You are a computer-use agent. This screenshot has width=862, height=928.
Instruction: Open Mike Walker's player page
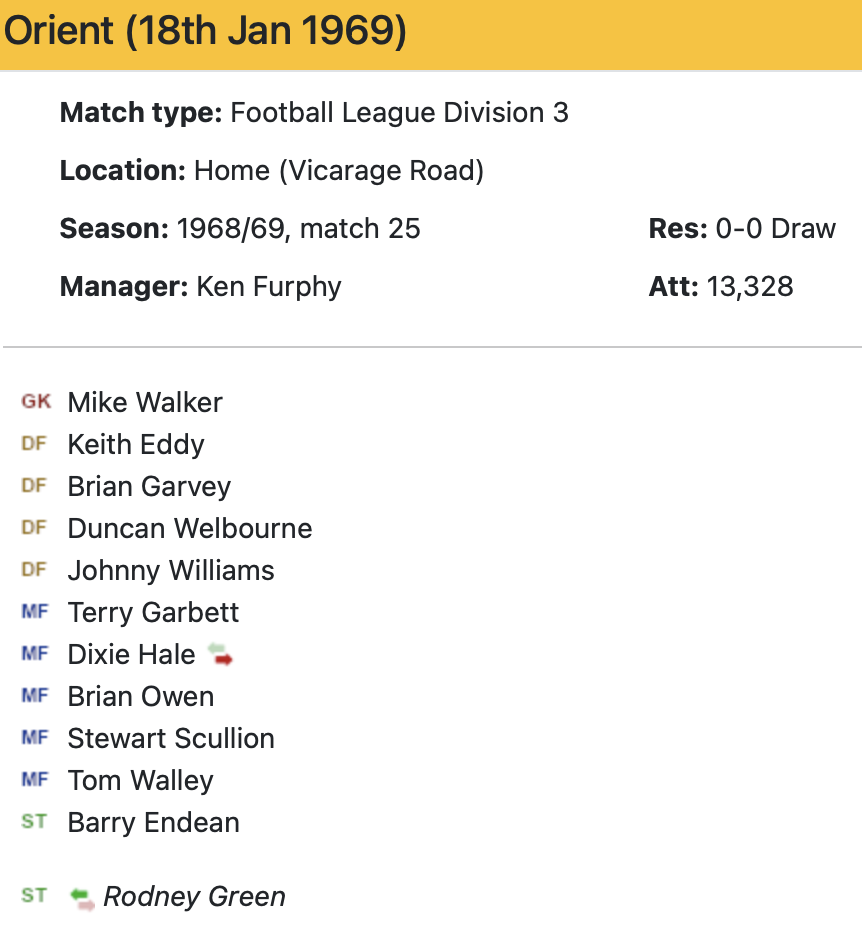point(145,402)
